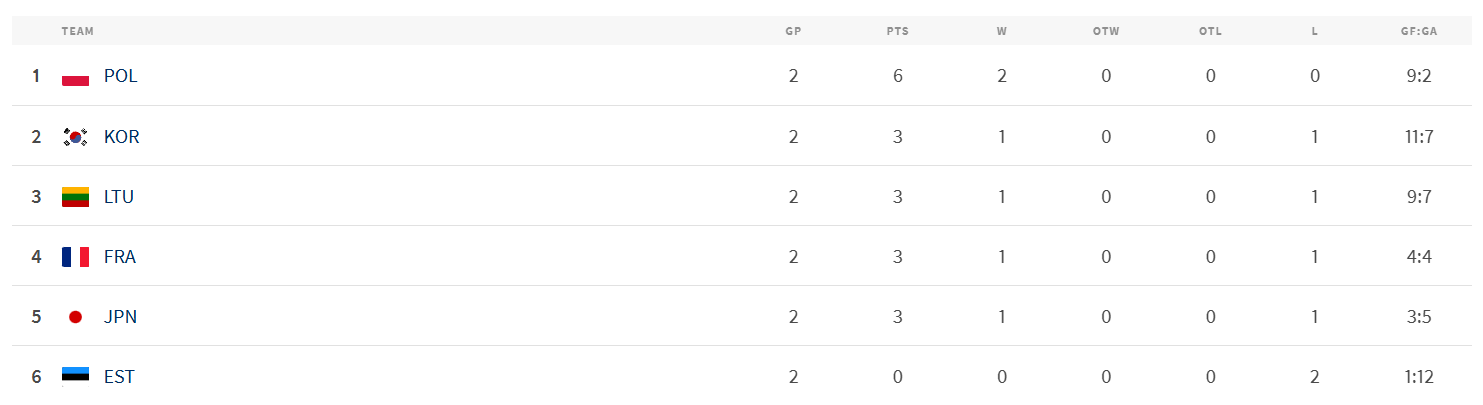Select Estonia's 1:12 goals cell

click(x=1419, y=377)
